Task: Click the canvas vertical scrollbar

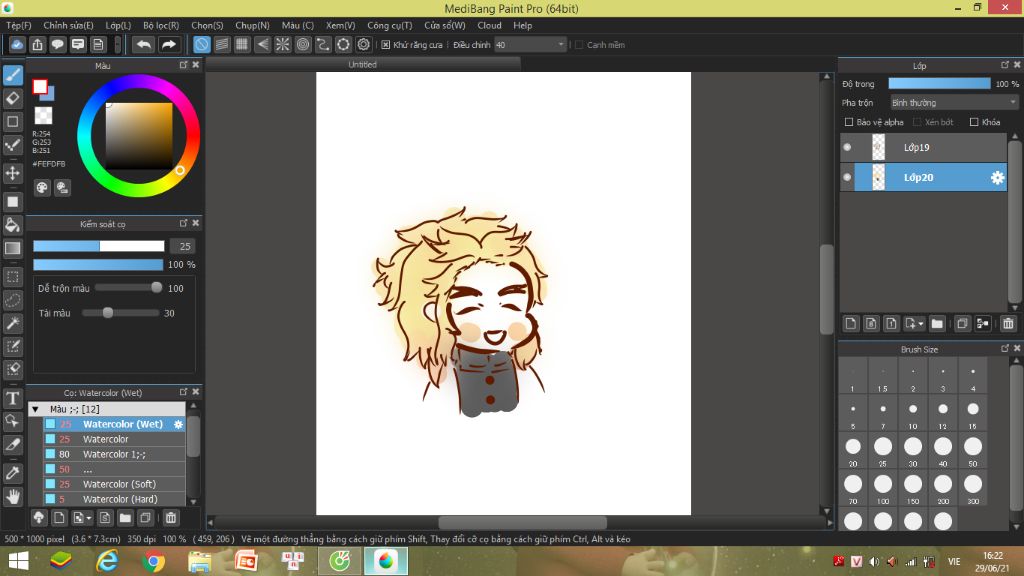Action: (827, 289)
